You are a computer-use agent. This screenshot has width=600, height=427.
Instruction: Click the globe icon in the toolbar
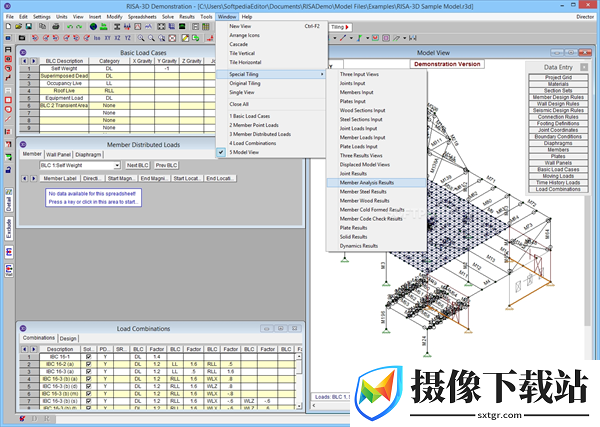click(x=93, y=27)
